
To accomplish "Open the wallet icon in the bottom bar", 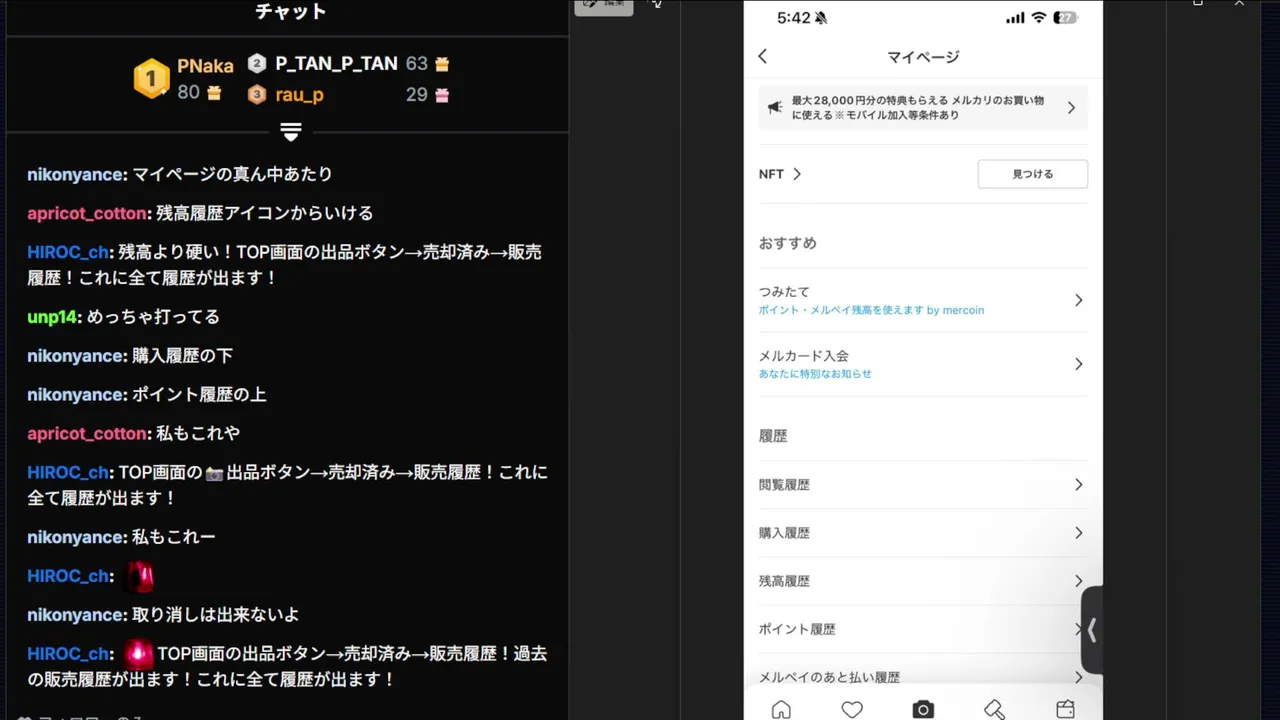I will pos(1065,709).
